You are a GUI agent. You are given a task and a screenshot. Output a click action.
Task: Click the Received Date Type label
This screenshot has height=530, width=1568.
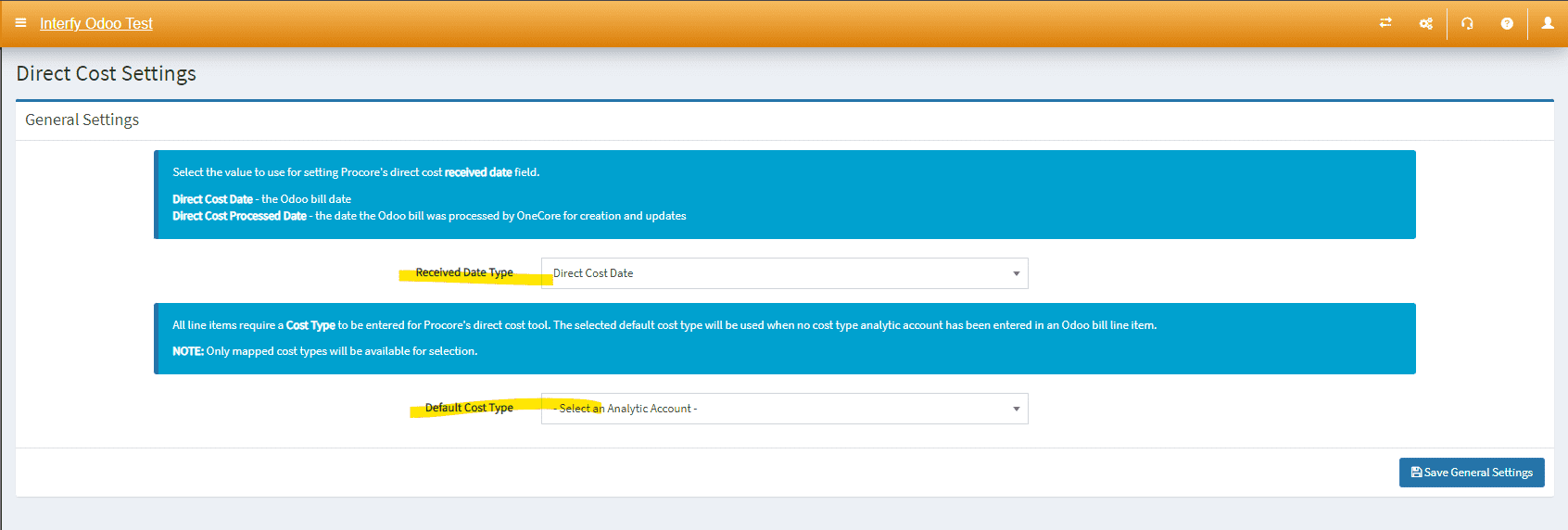463,272
